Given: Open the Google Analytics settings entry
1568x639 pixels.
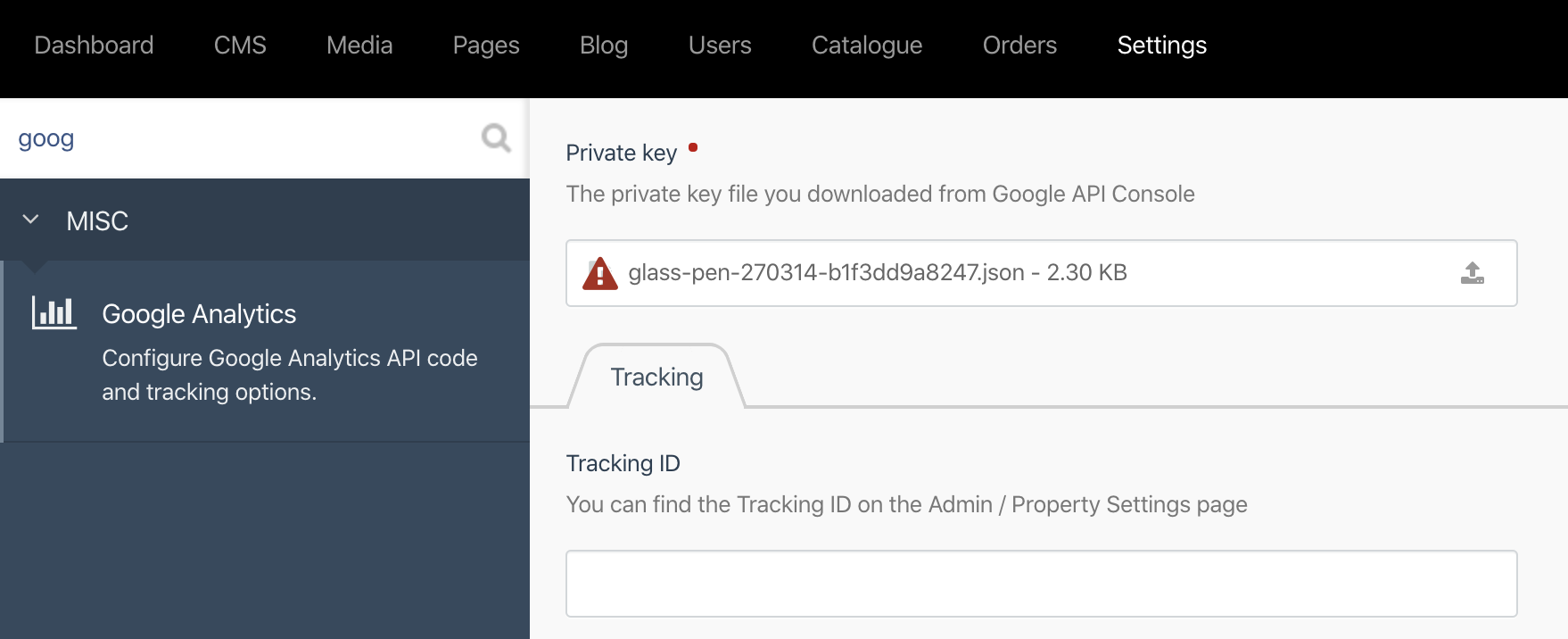Looking at the screenshot, I should (200, 313).
